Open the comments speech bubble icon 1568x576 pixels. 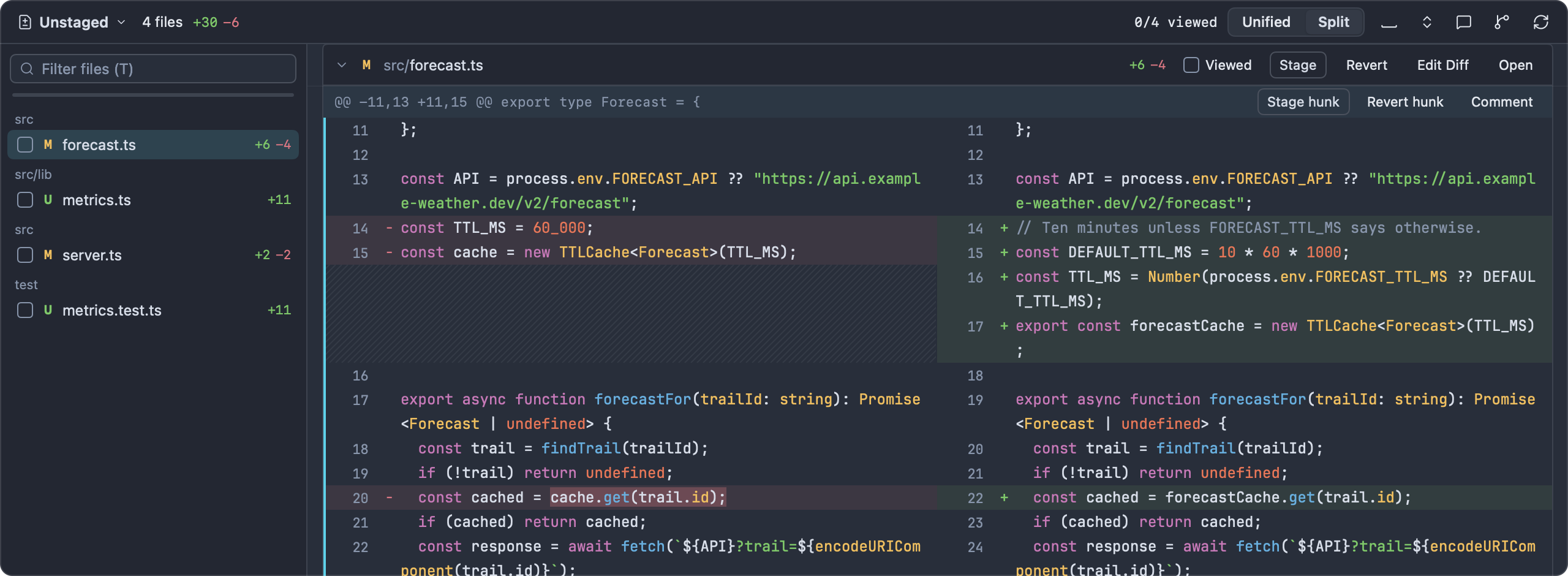1463,23
